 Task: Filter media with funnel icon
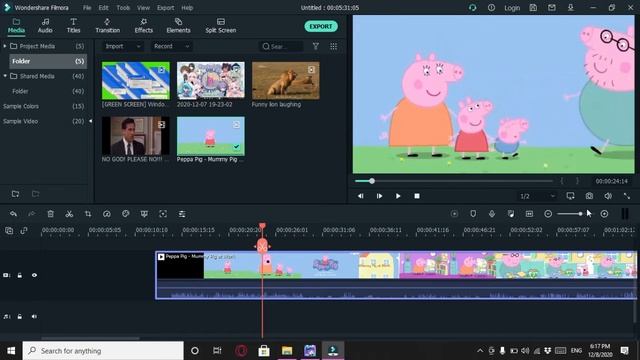tap(316, 47)
